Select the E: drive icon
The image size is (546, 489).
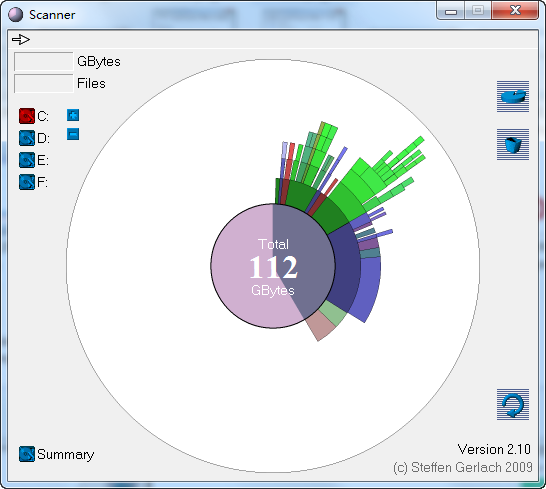click(27, 160)
